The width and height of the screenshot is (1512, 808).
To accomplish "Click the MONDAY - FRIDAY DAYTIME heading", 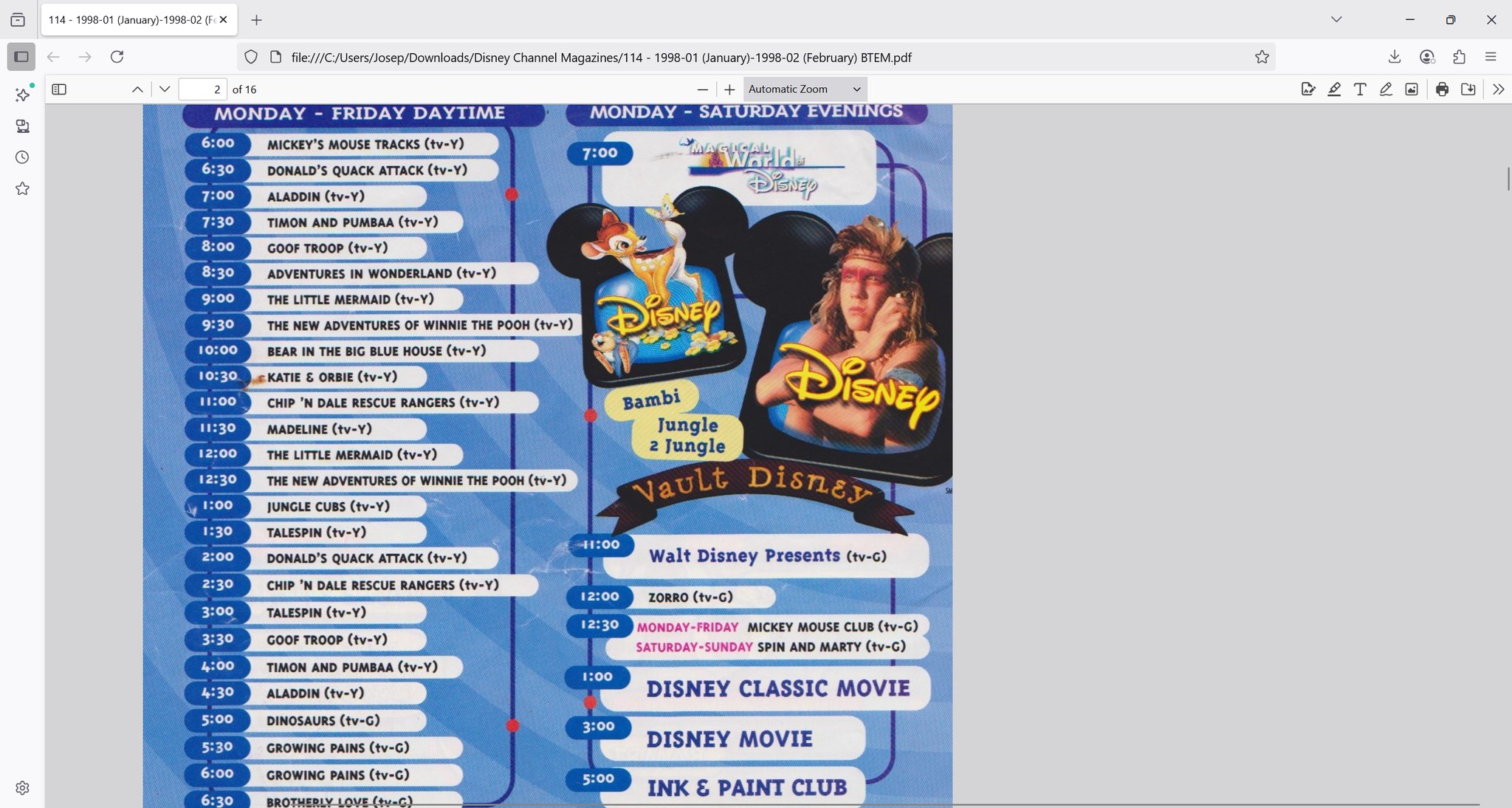I will tap(360, 113).
